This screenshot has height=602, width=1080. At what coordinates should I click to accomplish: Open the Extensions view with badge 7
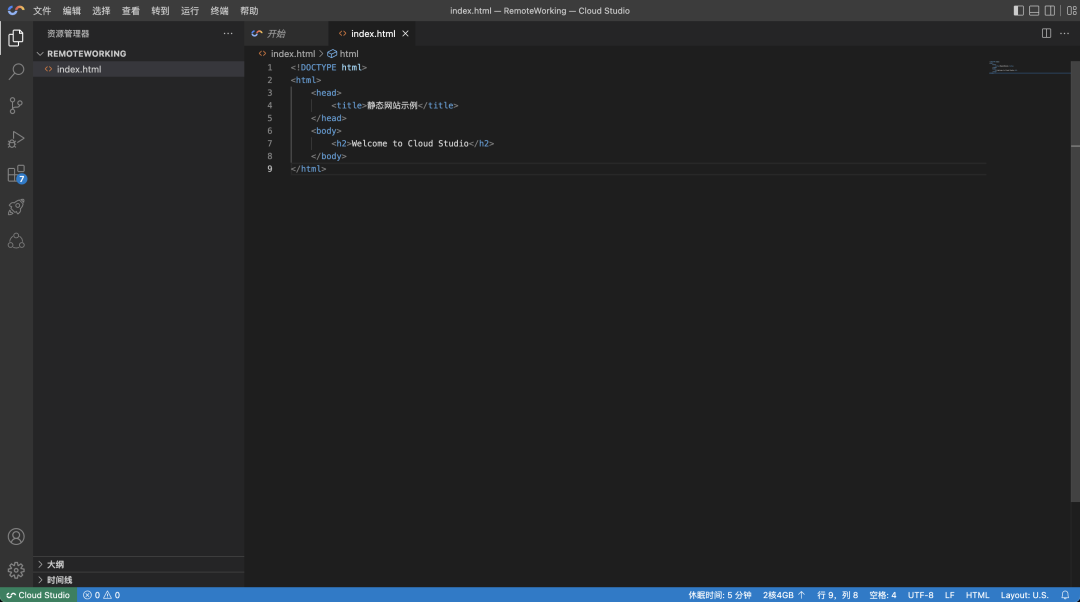click(16, 174)
